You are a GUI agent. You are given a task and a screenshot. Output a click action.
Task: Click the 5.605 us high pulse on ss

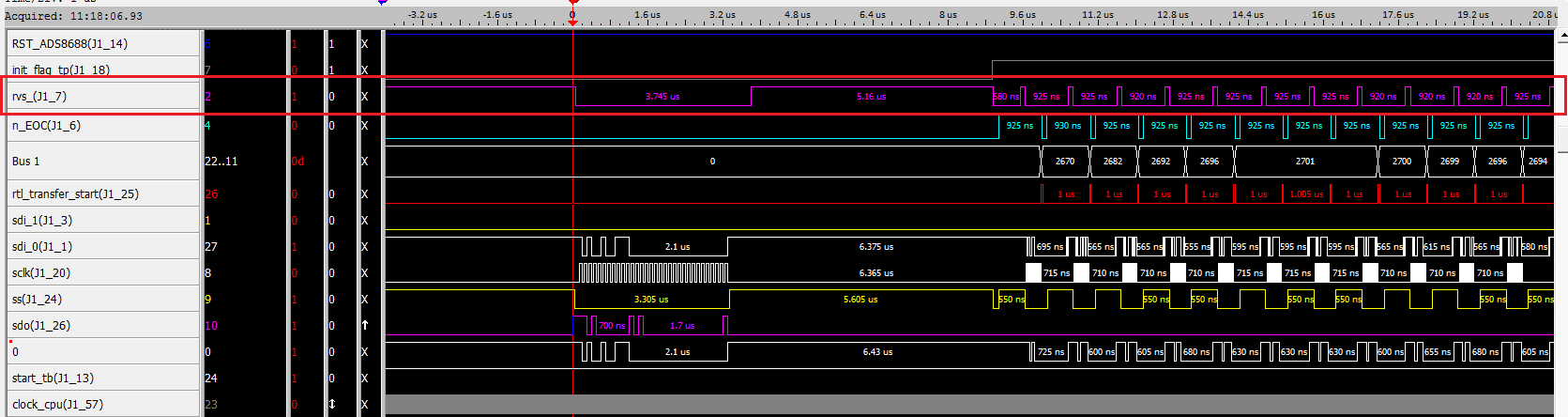[860, 299]
